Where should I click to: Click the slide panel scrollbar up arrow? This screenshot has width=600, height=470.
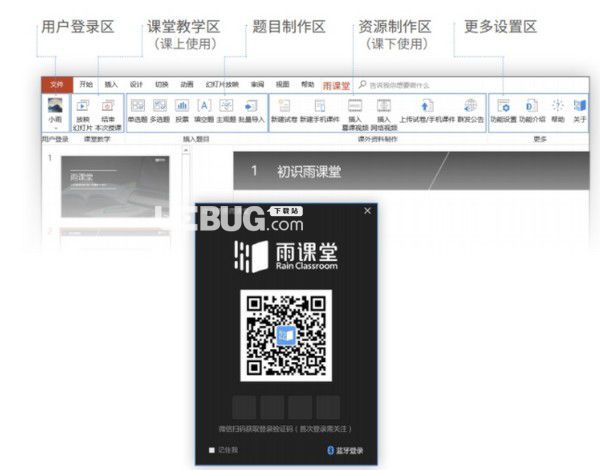(x=186, y=150)
